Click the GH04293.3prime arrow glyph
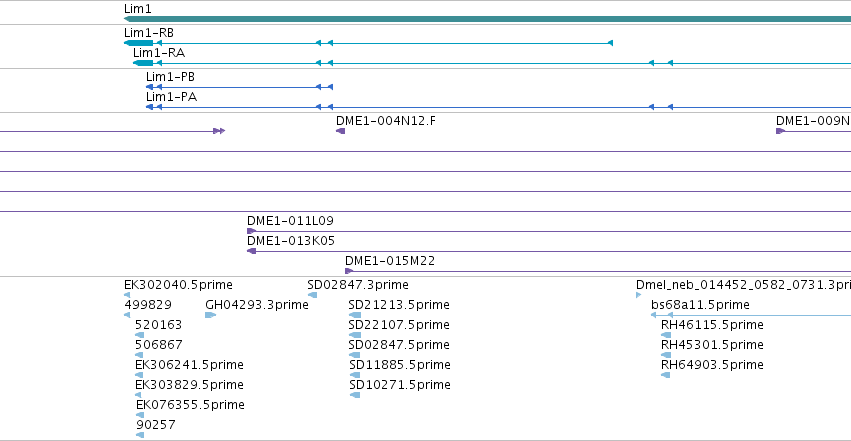This screenshot has width=851, height=441. coord(211,315)
